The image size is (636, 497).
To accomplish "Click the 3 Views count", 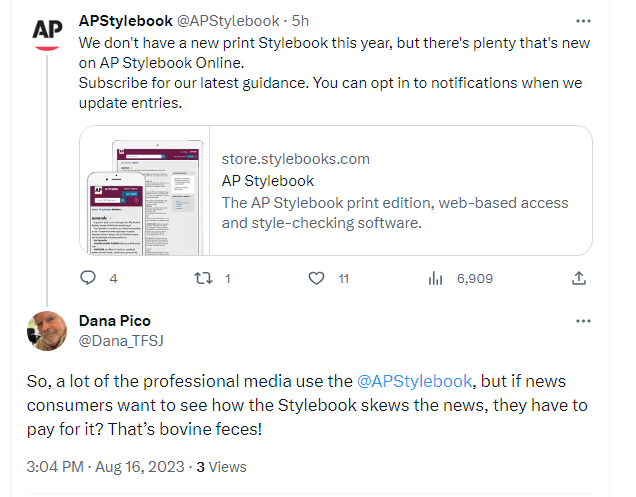I will [221, 466].
